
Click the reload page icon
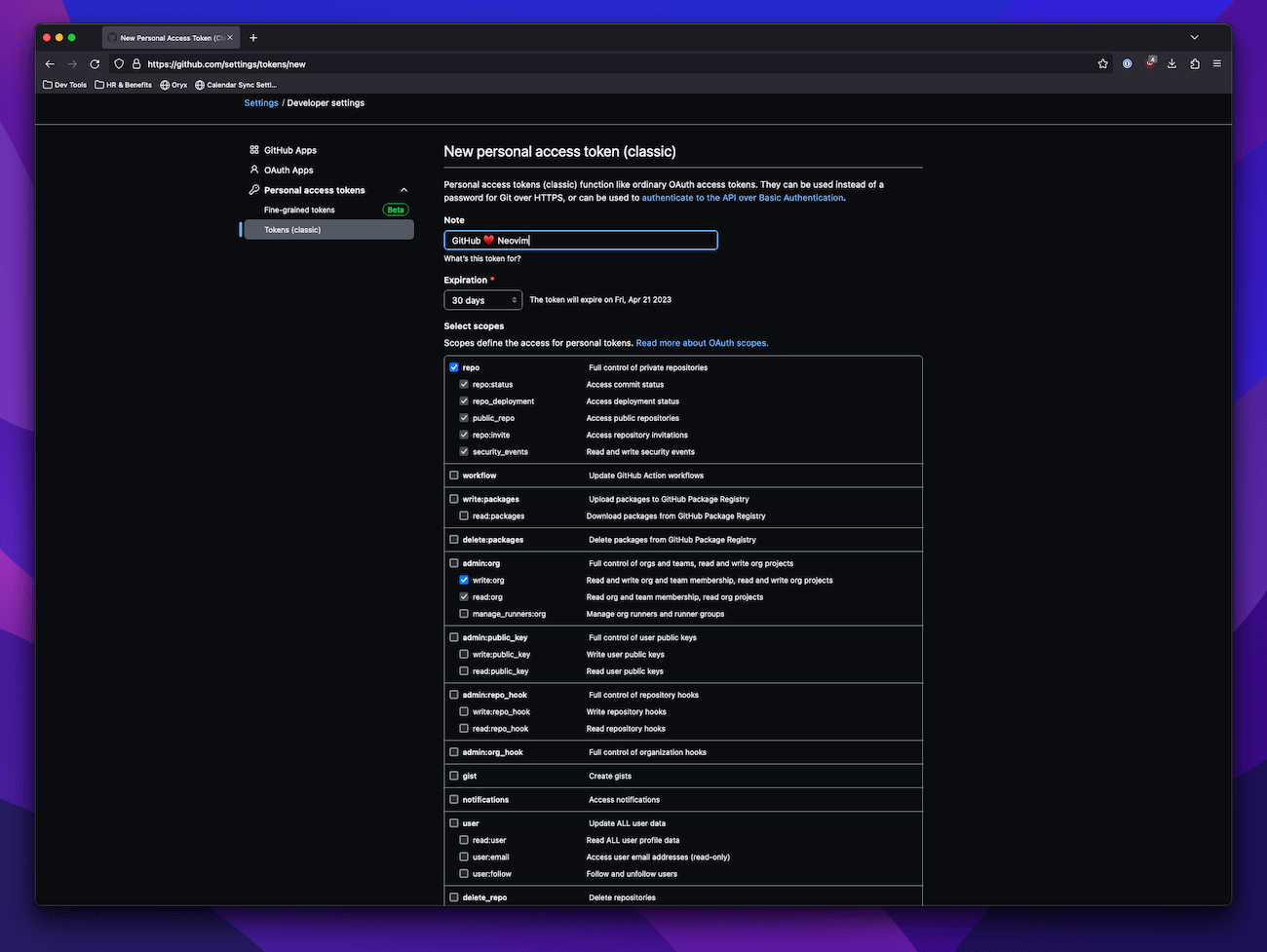tap(94, 63)
